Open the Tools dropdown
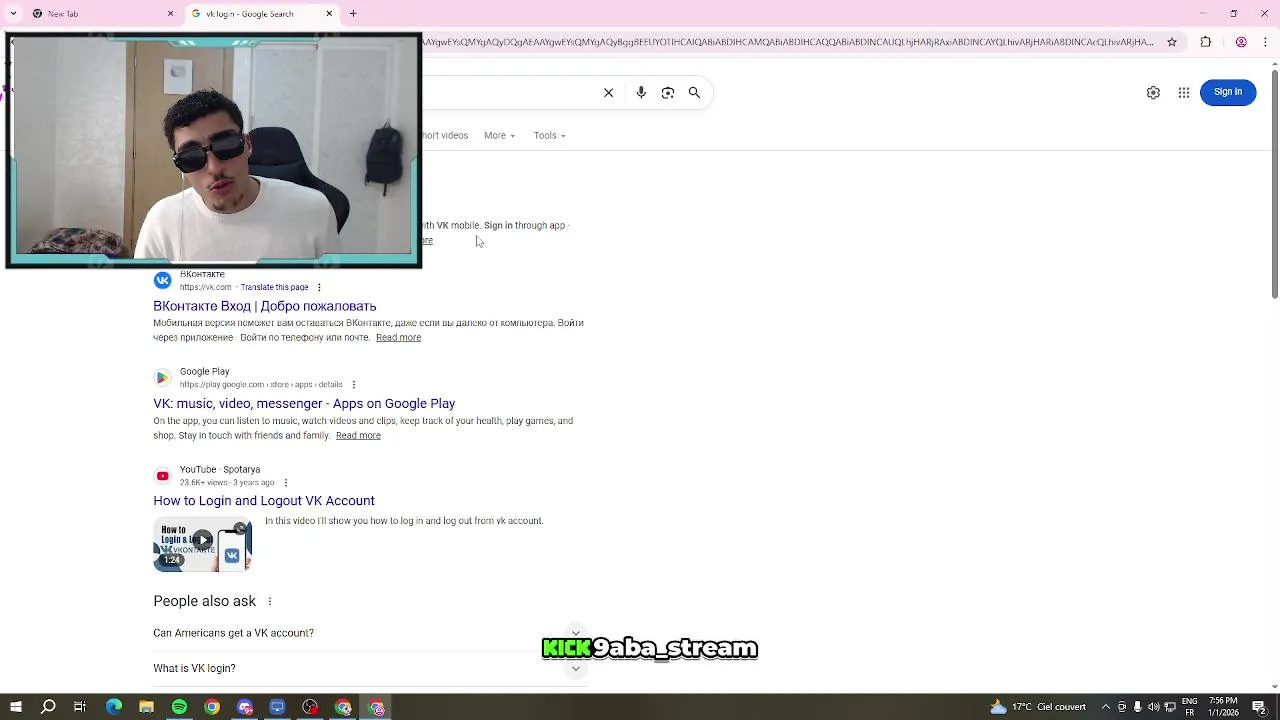Screen dimensions: 1280x720 [x=549, y=135]
